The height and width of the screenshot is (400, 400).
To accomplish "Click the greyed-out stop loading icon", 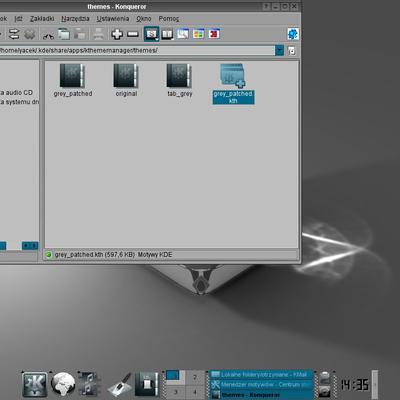I will point(30,34).
